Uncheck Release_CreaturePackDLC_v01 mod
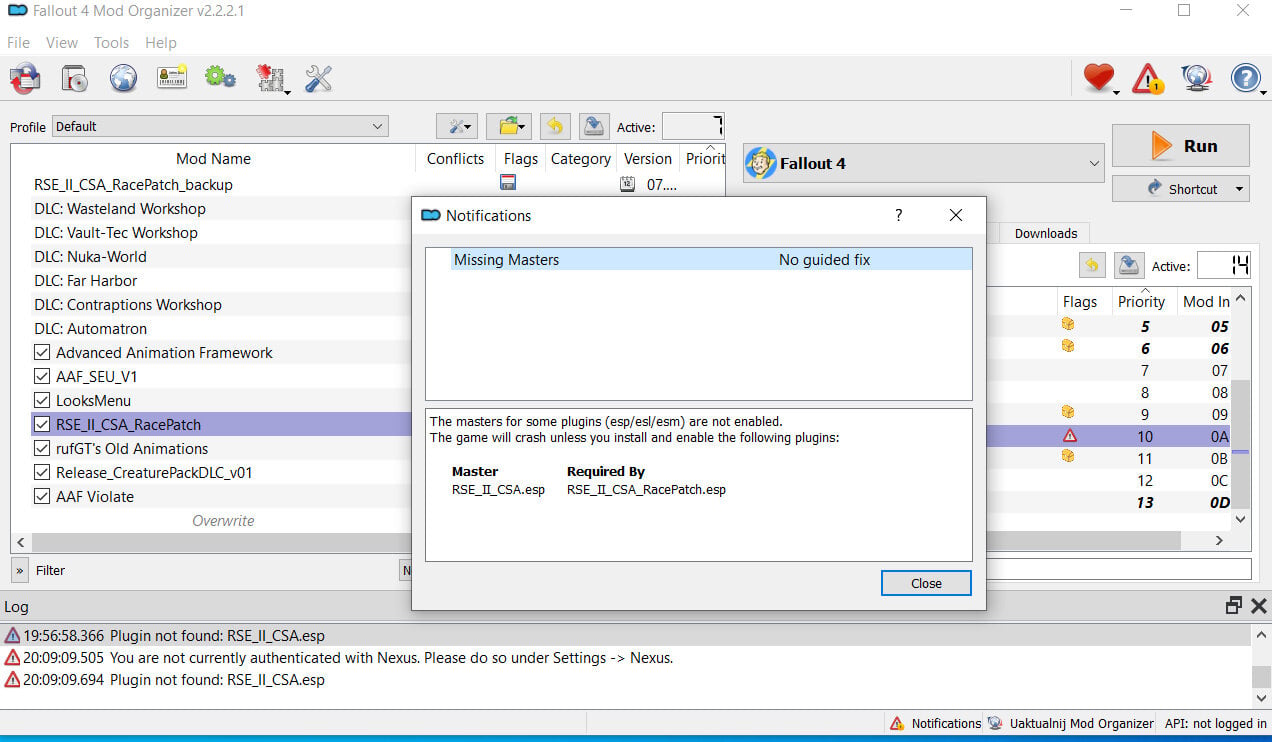1272x742 pixels. (x=42, y=472)
